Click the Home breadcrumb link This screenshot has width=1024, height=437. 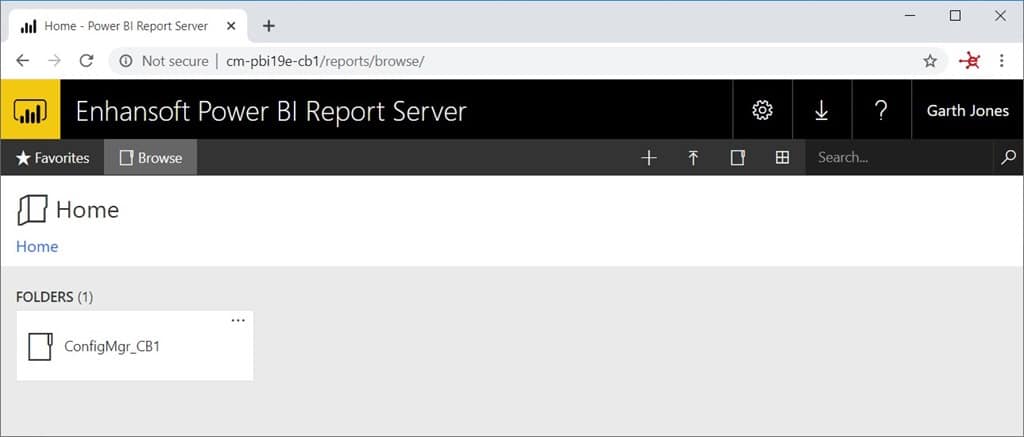(37, 246)
